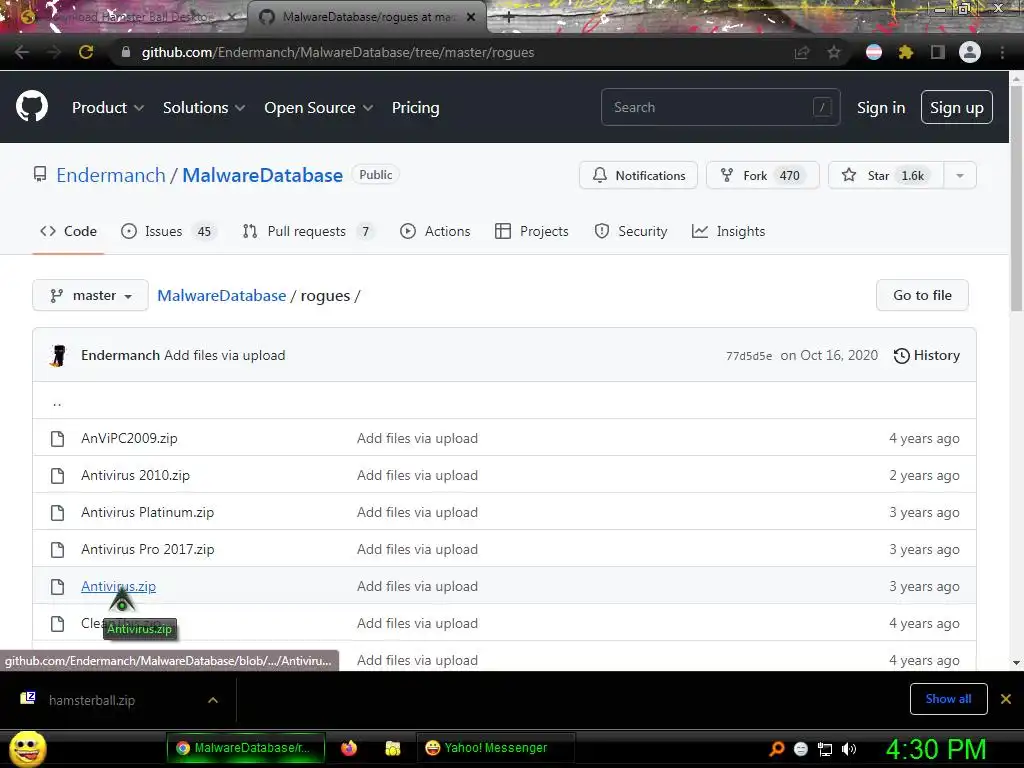Open the Pull requests tab
The height and width of the screenshot is (768, 1024).
click(308, 231)
